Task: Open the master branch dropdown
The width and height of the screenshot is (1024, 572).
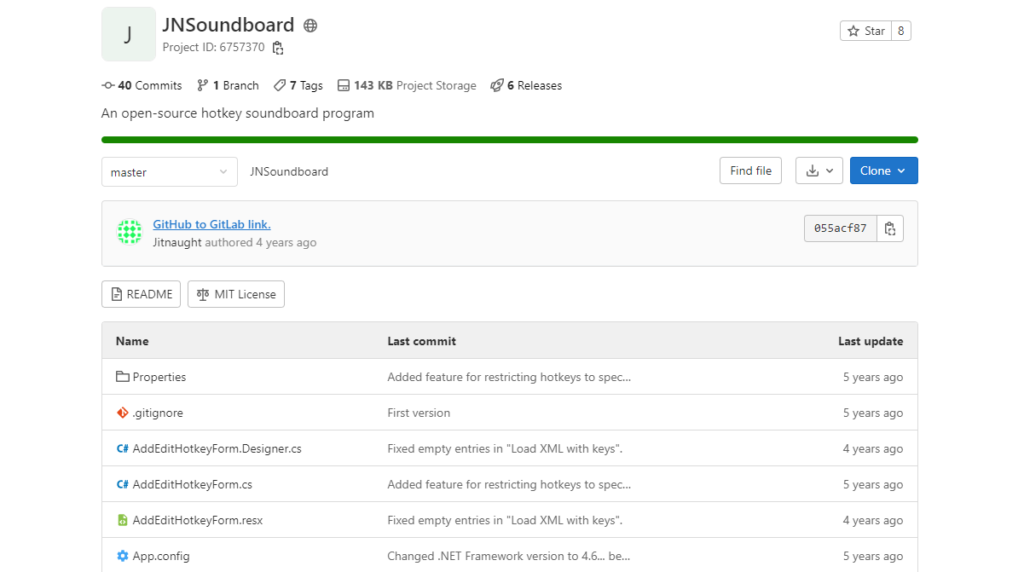Action: 169,172
